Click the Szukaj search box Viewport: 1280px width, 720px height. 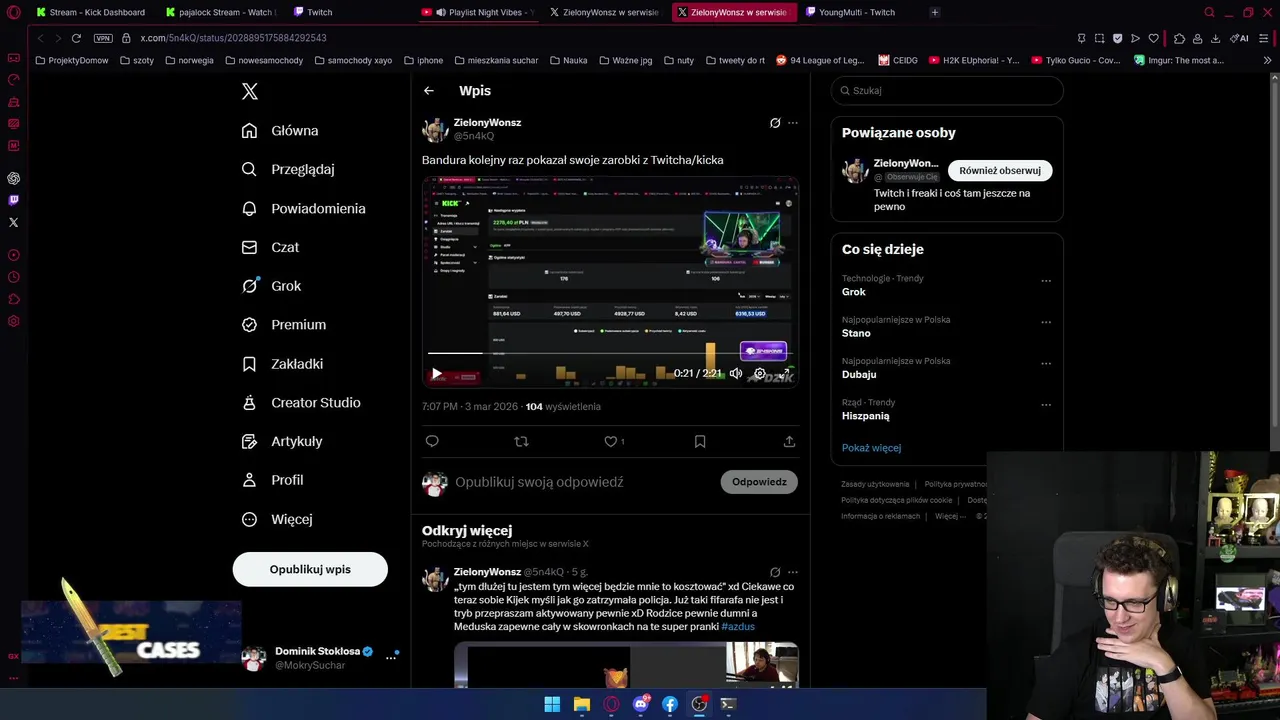(947, 90)
